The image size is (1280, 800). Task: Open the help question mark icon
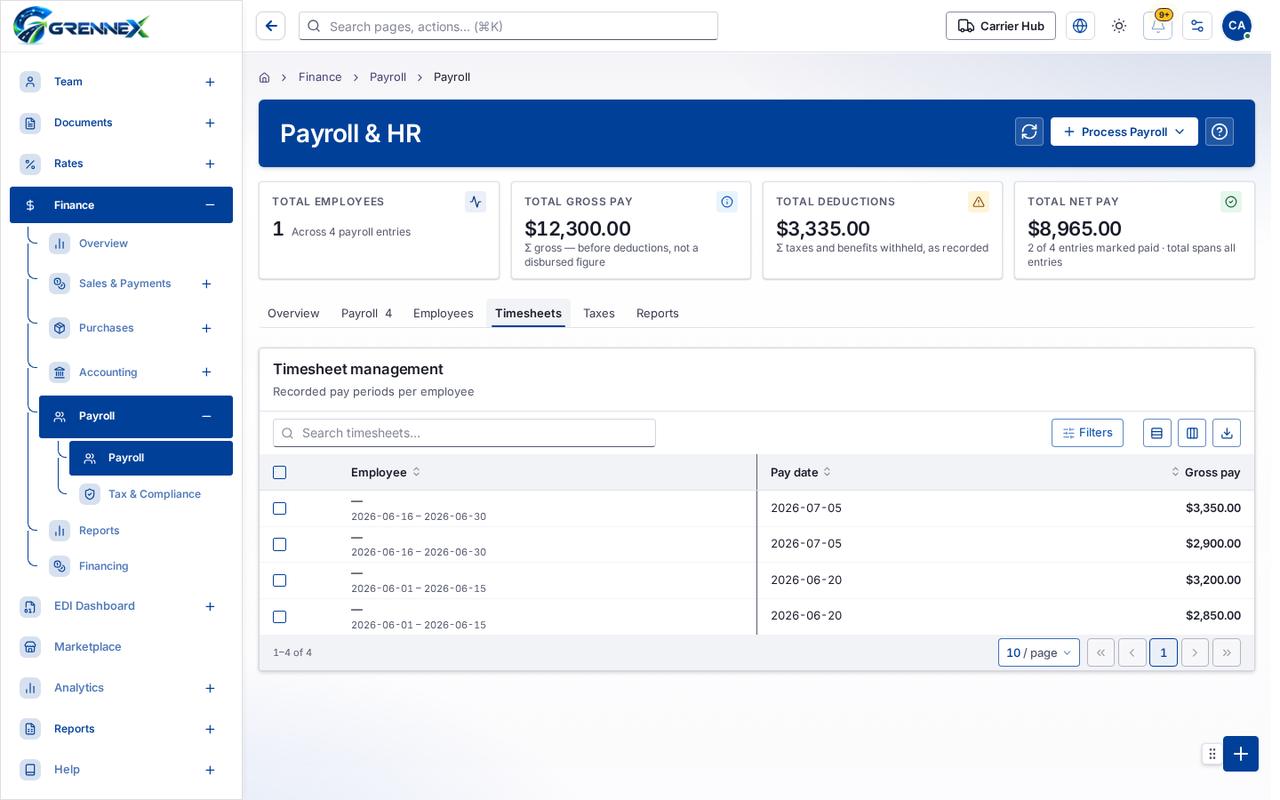(x=1219, y=132)
